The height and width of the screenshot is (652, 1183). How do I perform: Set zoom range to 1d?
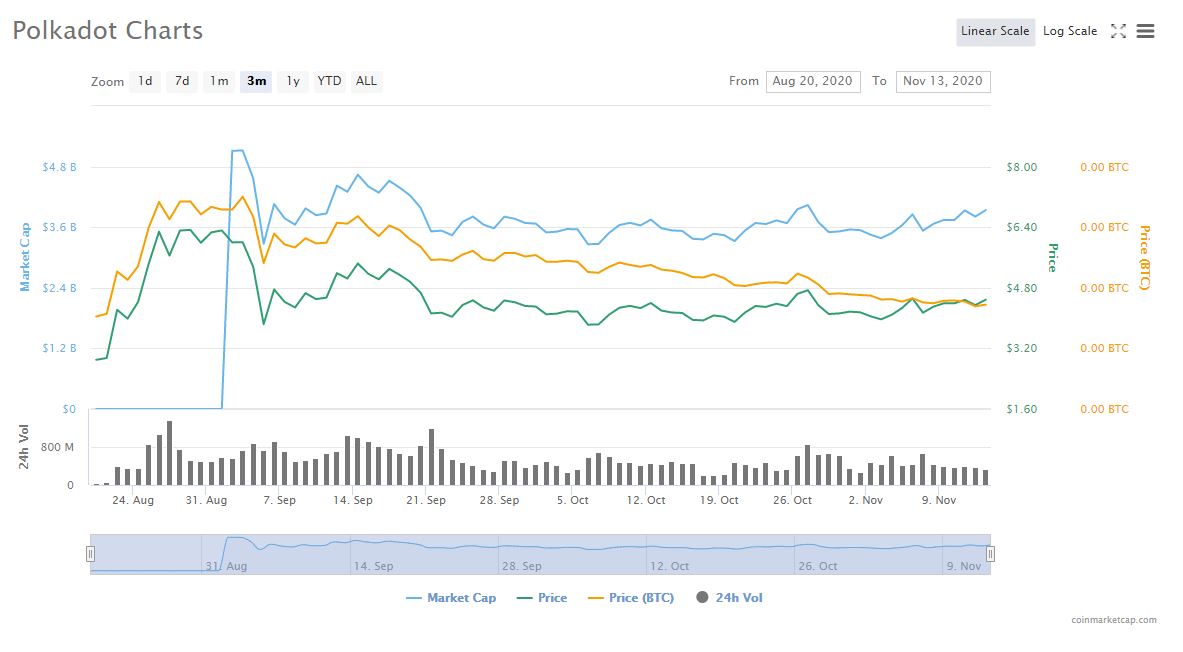pyautogui.click(x=145, y=81)
